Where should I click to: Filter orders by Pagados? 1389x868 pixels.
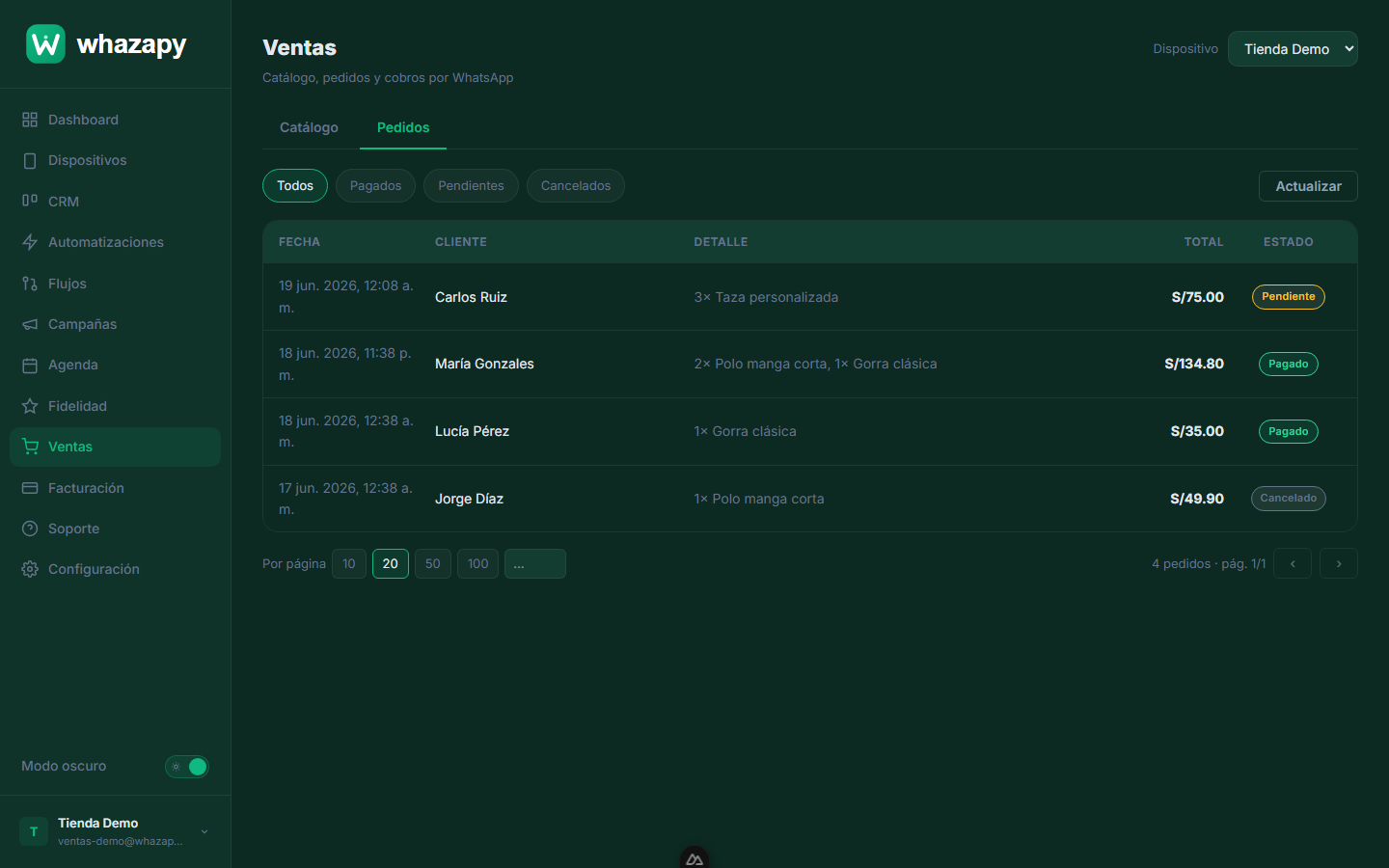point(375,185)
